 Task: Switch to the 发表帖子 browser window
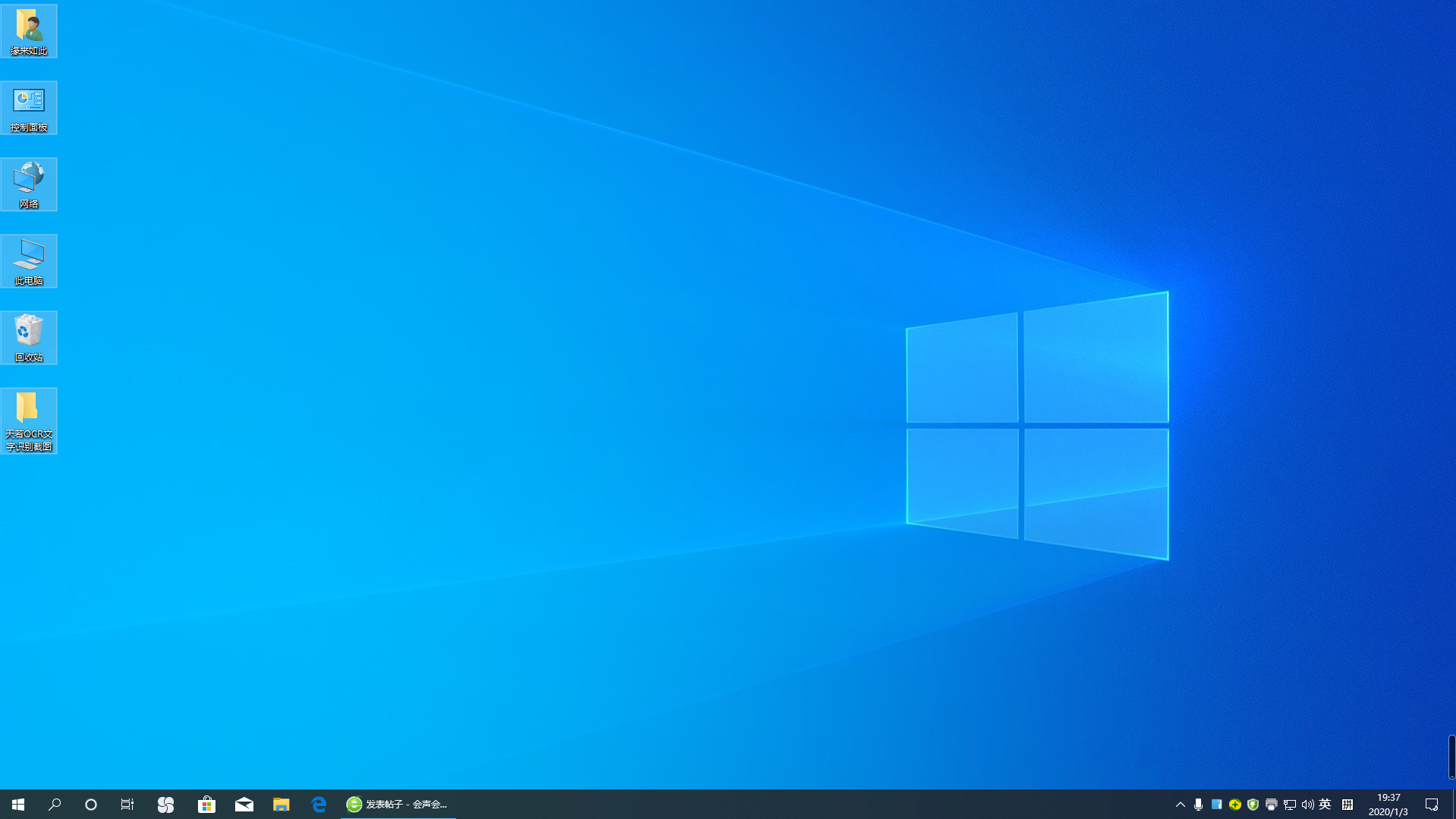398,805
